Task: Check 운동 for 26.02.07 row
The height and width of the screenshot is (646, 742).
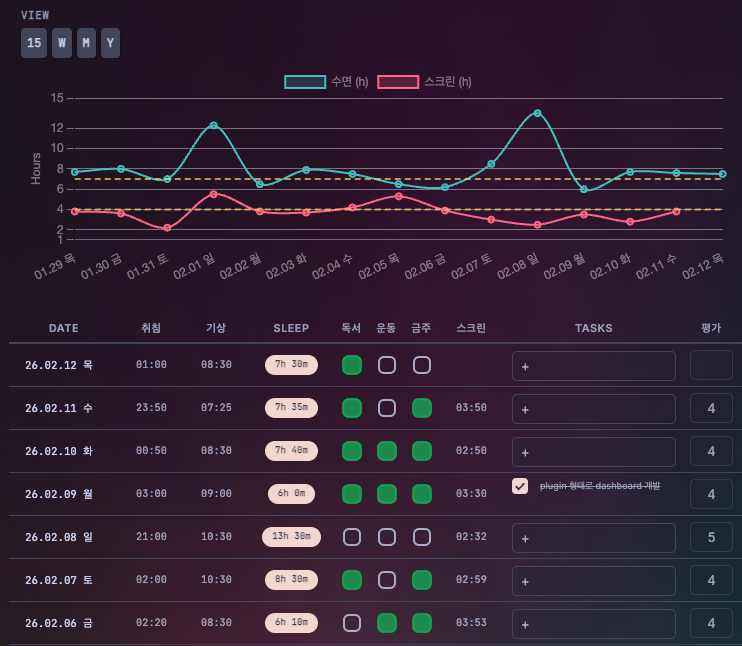Action: pos(387,580)
